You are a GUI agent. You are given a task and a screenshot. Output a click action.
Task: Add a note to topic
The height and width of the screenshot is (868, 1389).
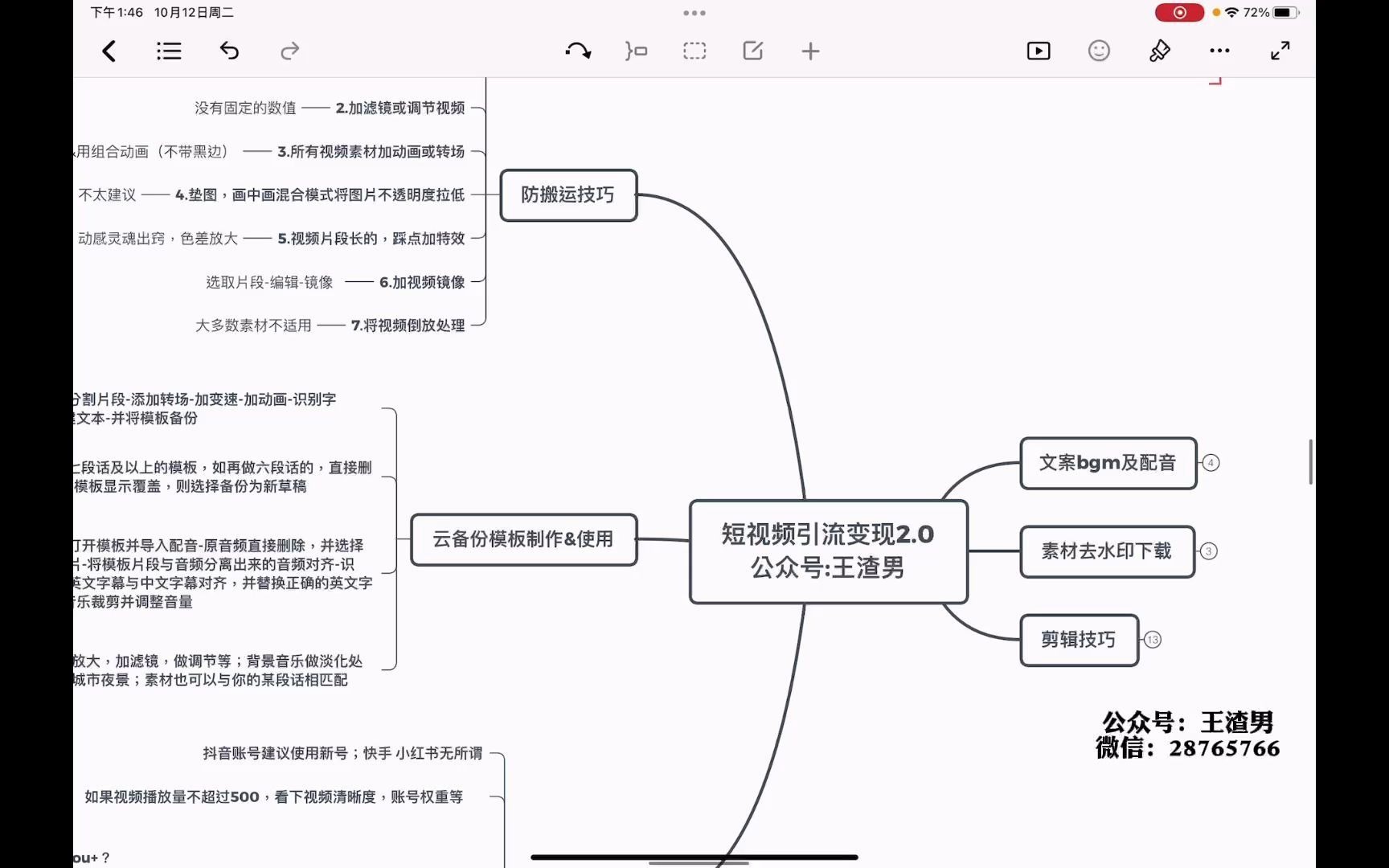click(753, 51)
